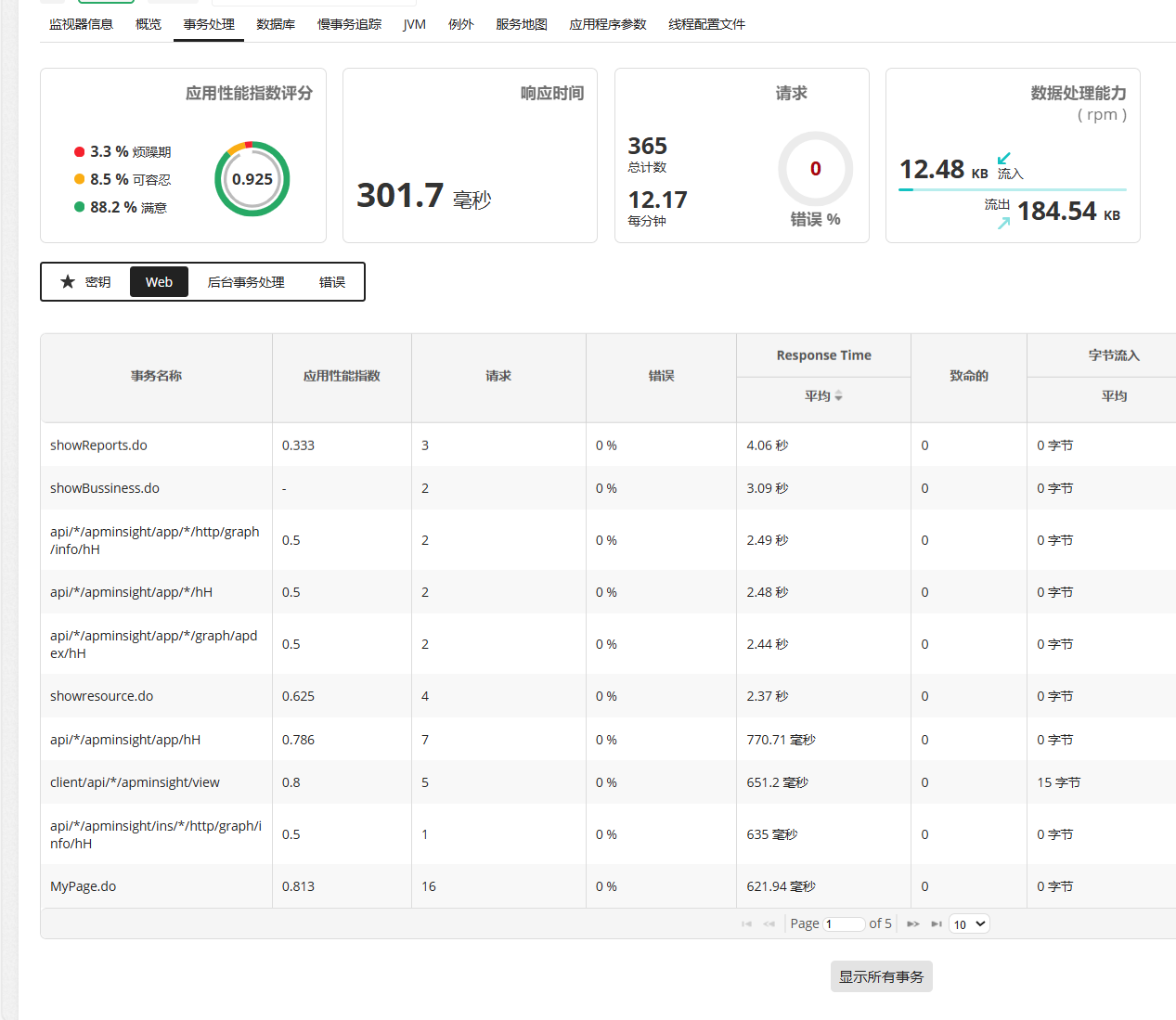Jump to last page of table
Viewport: 1176px width, 1020px height.
pyautogui.click(x=937, y=924)
